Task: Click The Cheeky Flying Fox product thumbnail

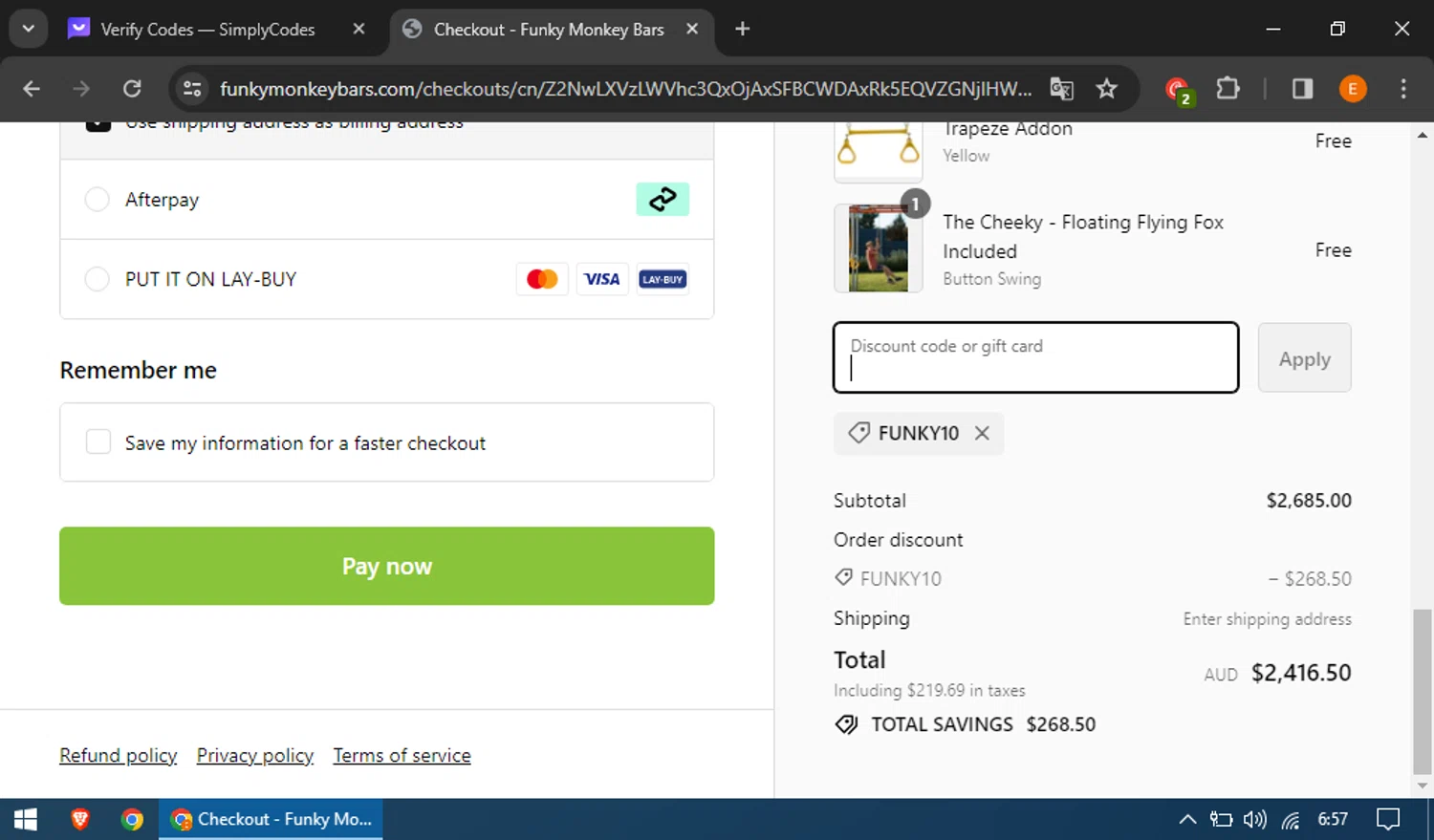Action: coord(879,248)
